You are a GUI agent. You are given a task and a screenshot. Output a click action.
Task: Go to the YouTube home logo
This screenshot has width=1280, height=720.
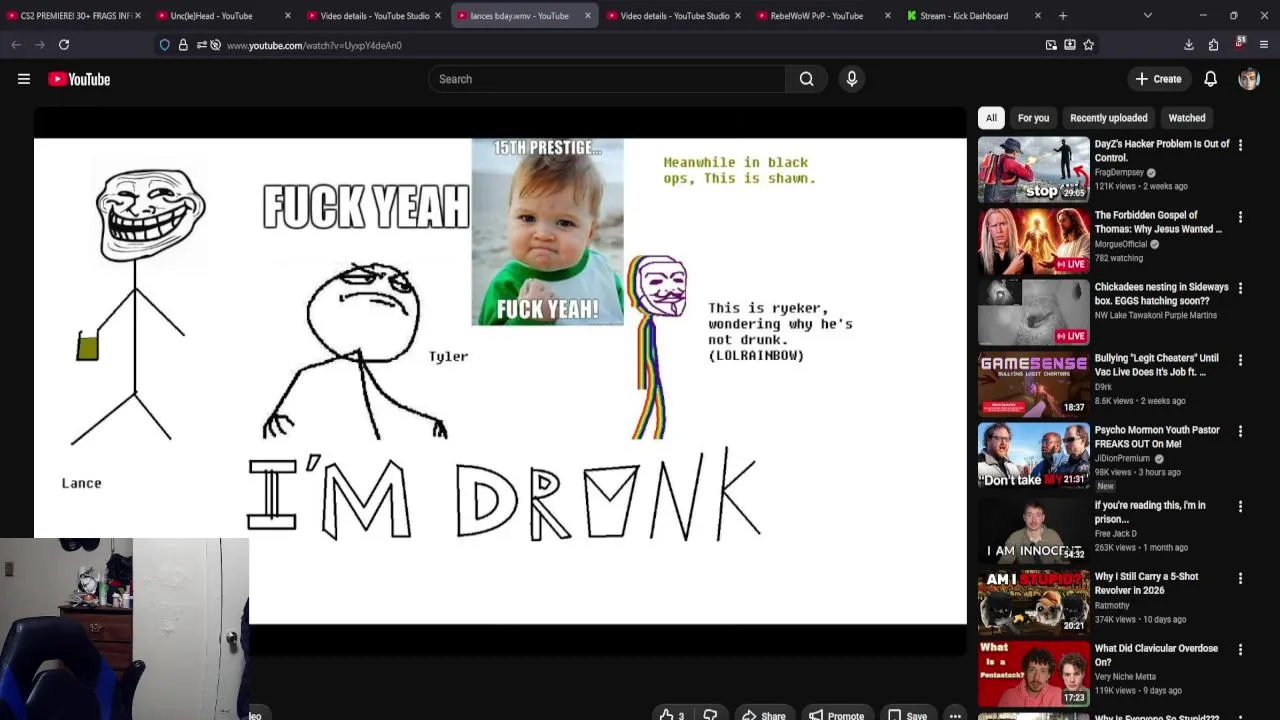(79, 79)
